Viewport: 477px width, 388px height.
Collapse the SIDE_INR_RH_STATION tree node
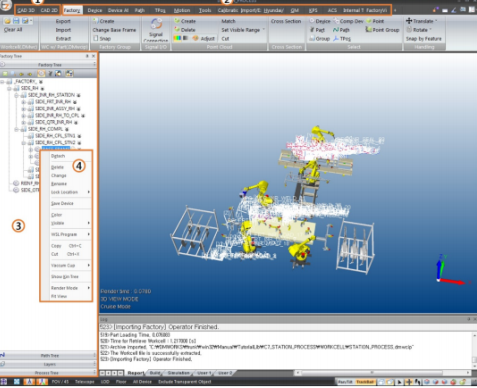pos(16,95)
